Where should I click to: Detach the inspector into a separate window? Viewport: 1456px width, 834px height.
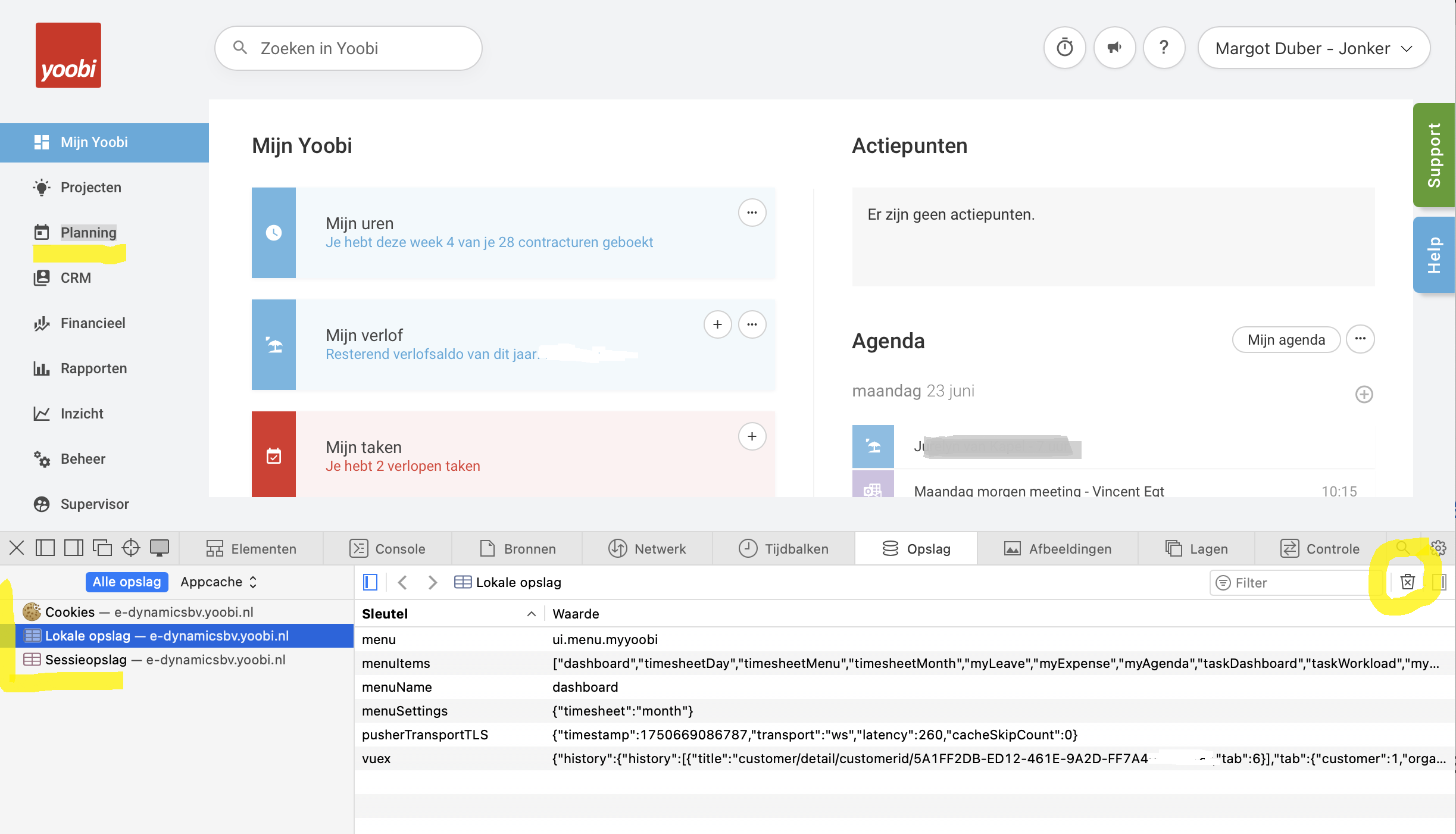pos(102,548)
